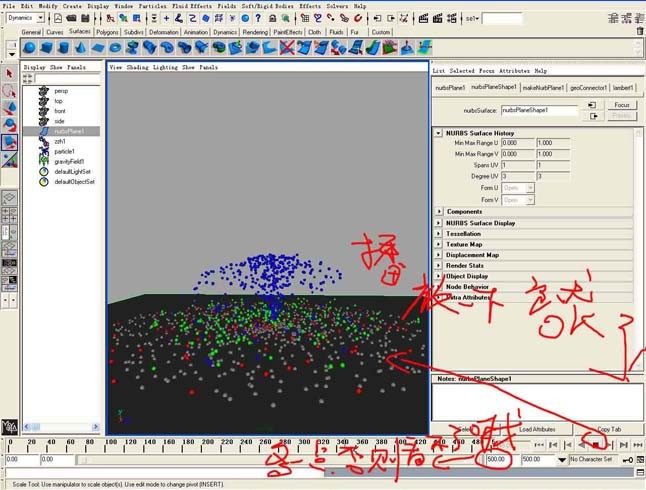Viewport: 646px width, 490px height.
Task: Expand the Texture Map section
Action: click(x=439, y=244)
